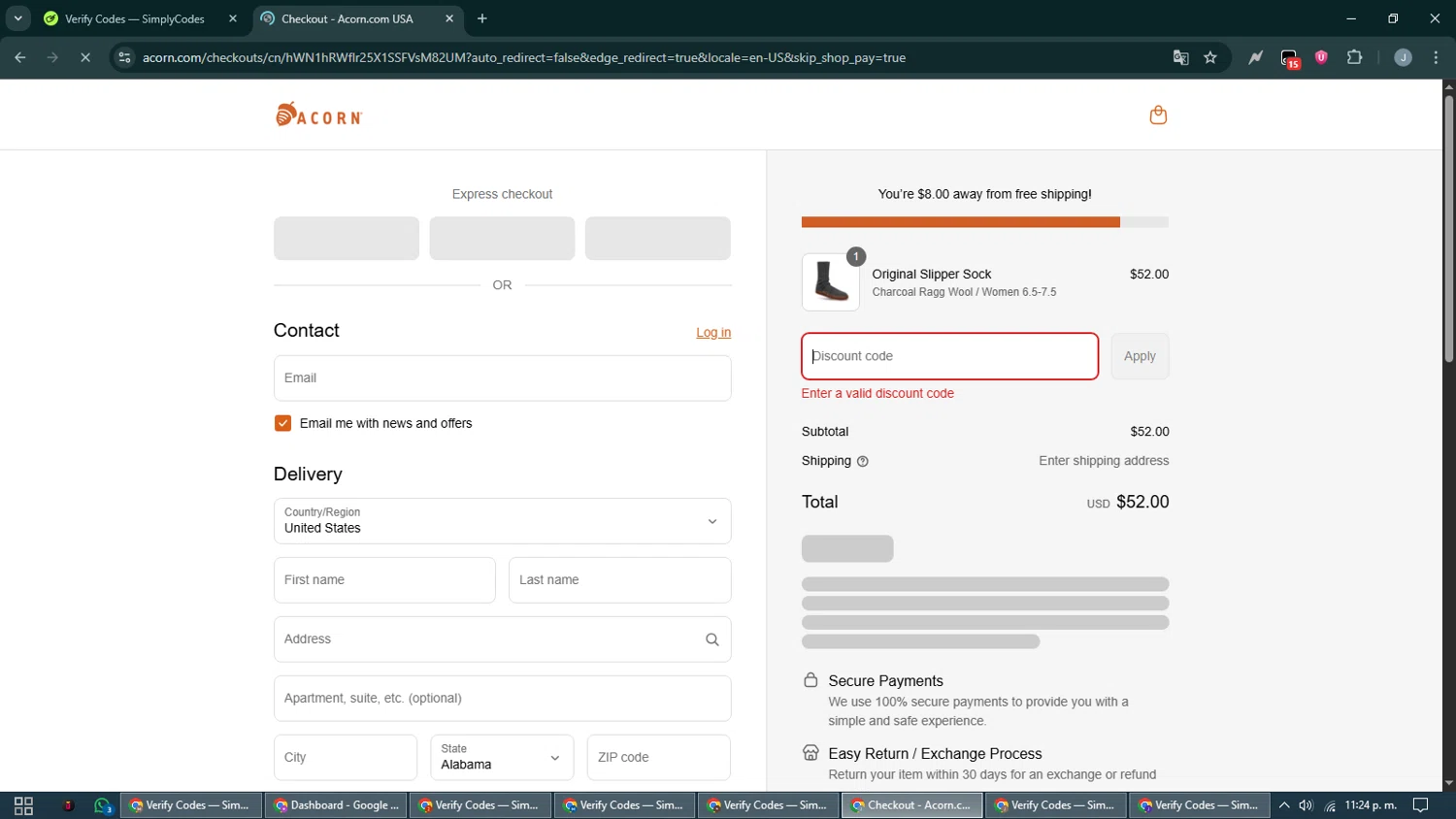The height and width of the screenshot is (819, 1456).
Task: Click the Last name field
Action: point(619,580)
